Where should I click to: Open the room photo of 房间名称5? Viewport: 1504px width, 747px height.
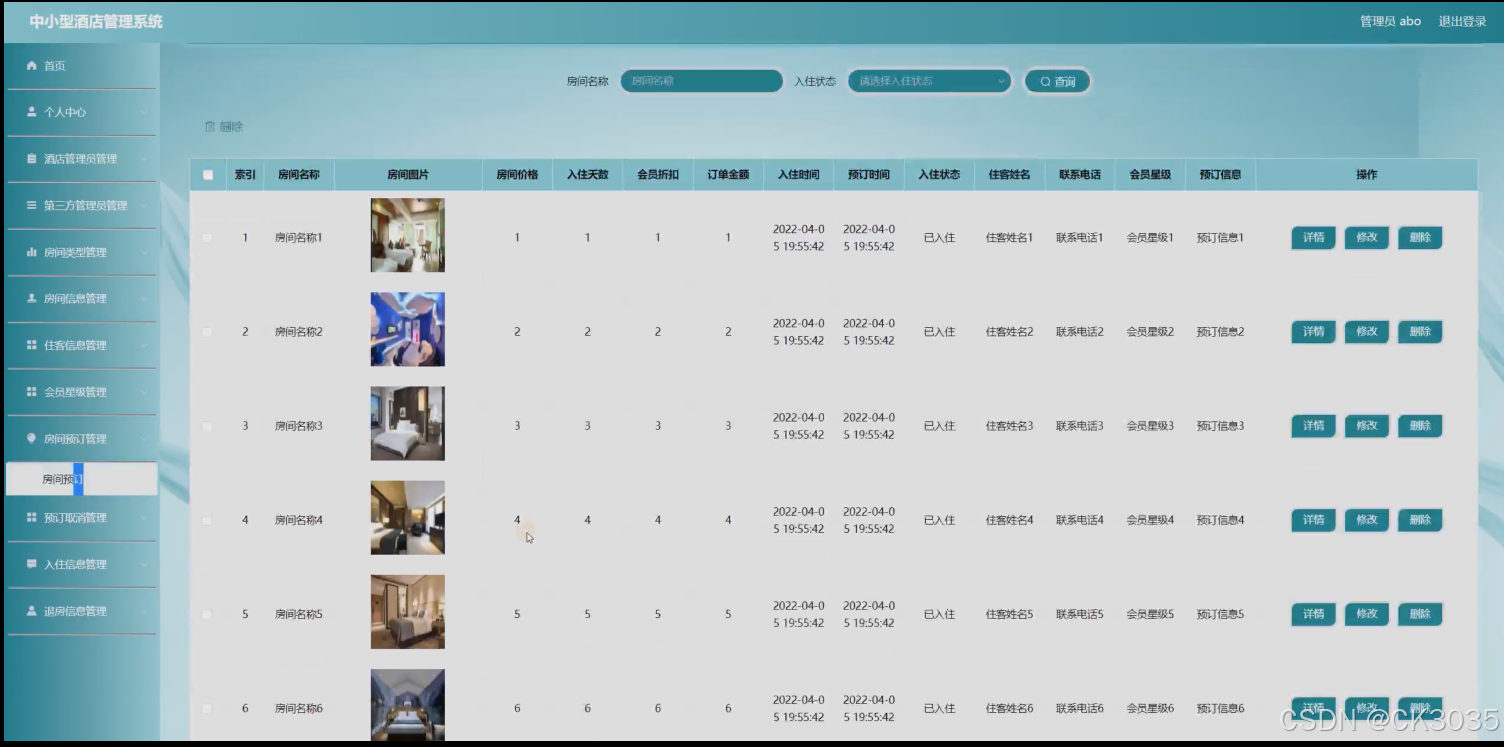tap(408, 611)
